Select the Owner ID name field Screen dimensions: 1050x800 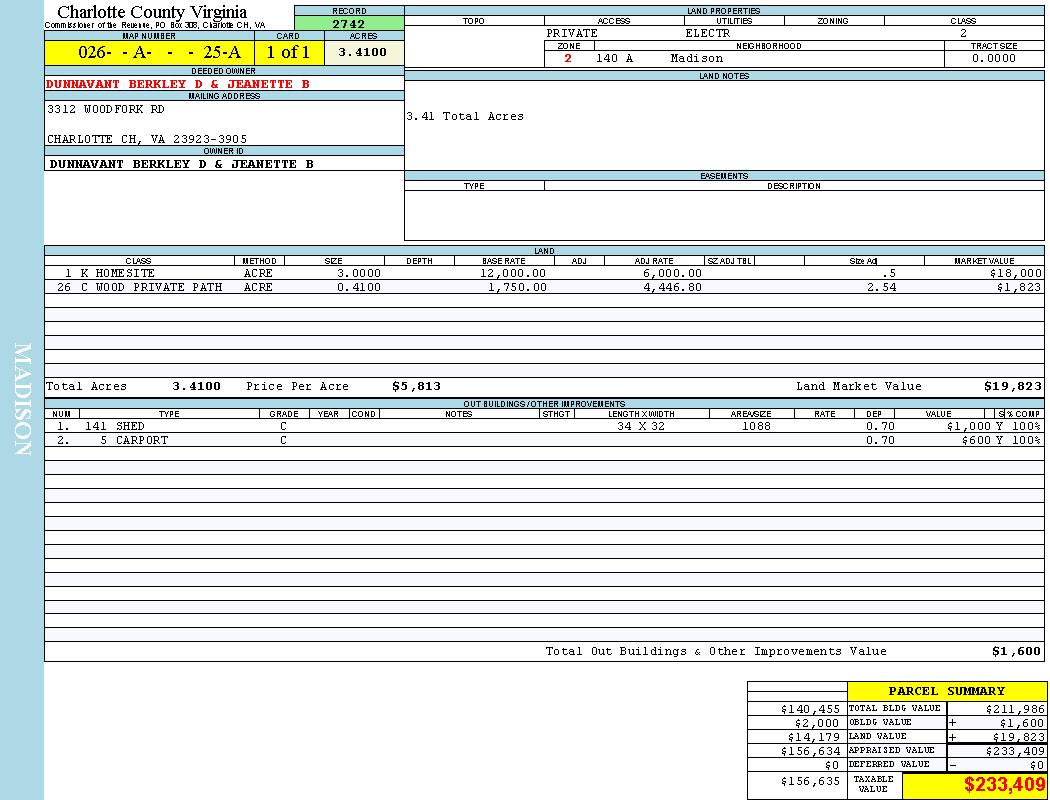point(181,163)
